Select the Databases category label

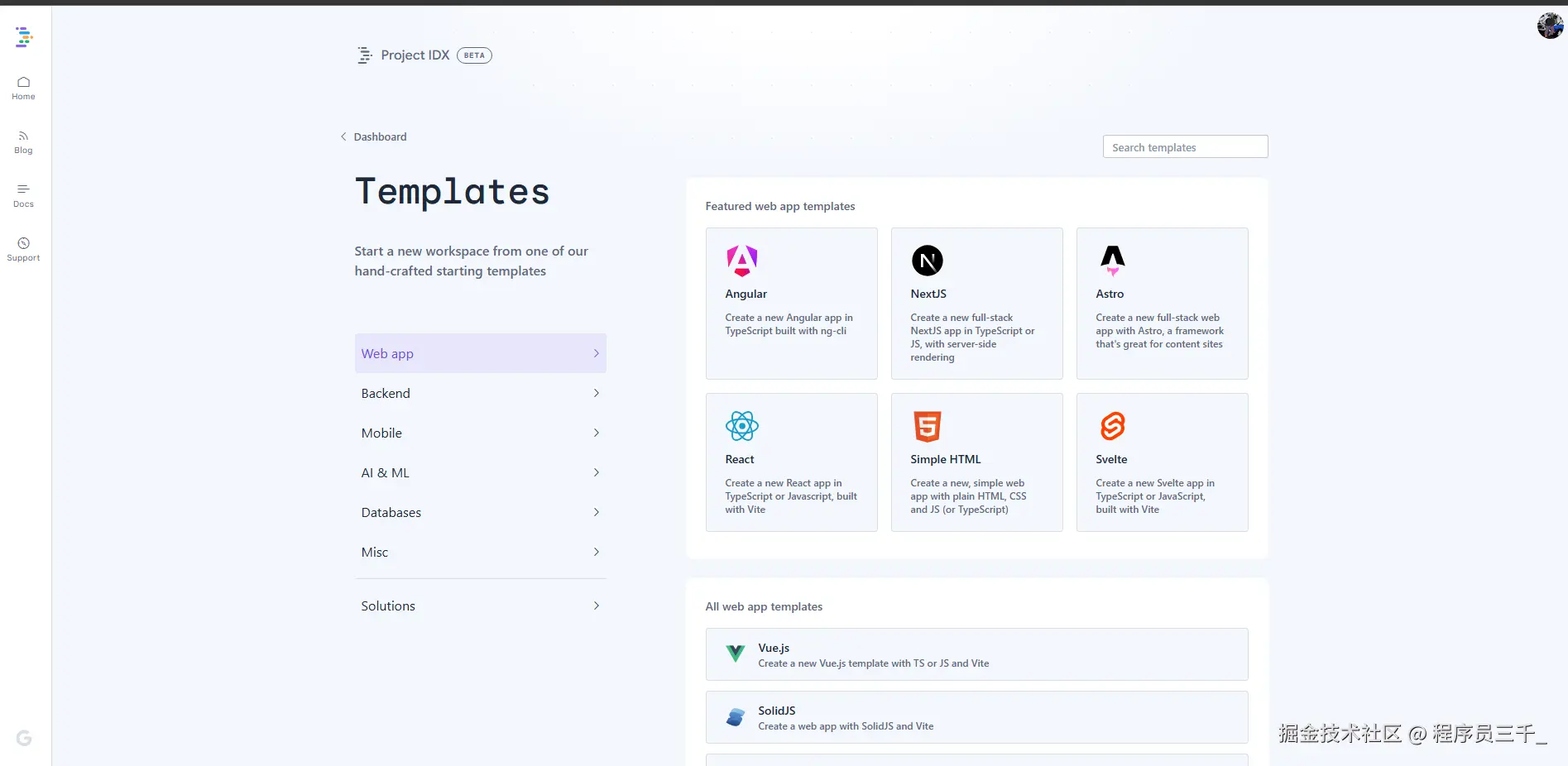click(x=391, y=512)
